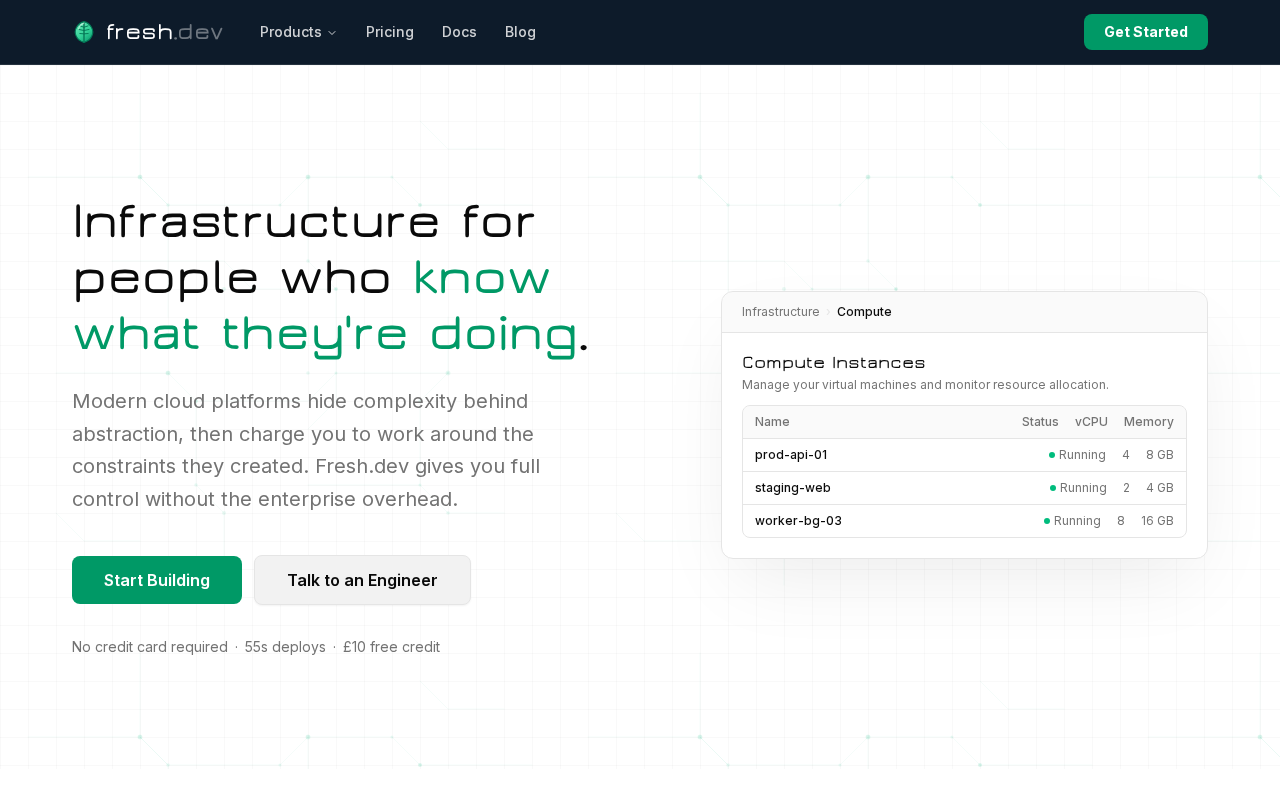Go to the Blog link

(520, 32)
